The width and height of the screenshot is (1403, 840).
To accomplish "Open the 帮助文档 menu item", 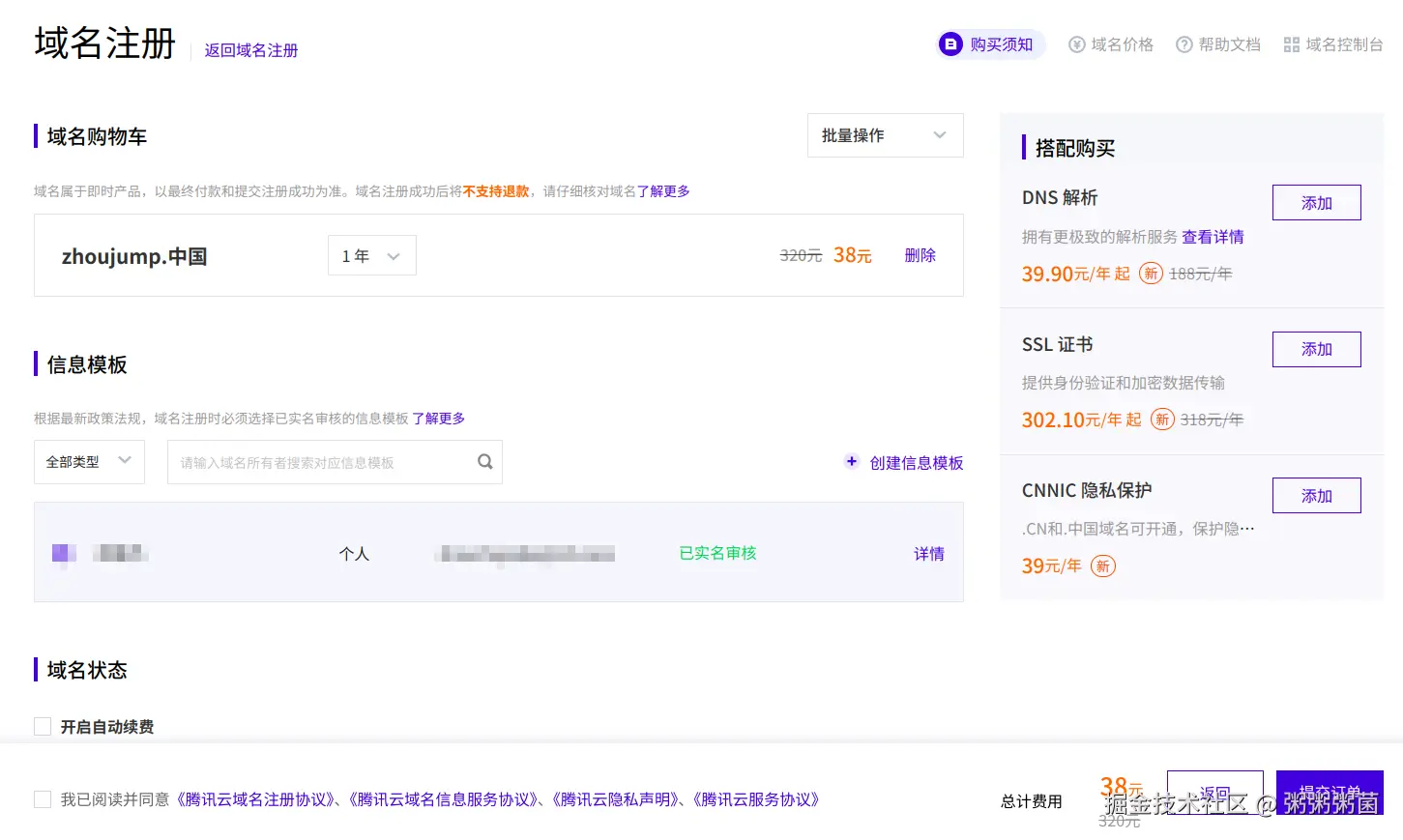I will tap(1218, 44).
